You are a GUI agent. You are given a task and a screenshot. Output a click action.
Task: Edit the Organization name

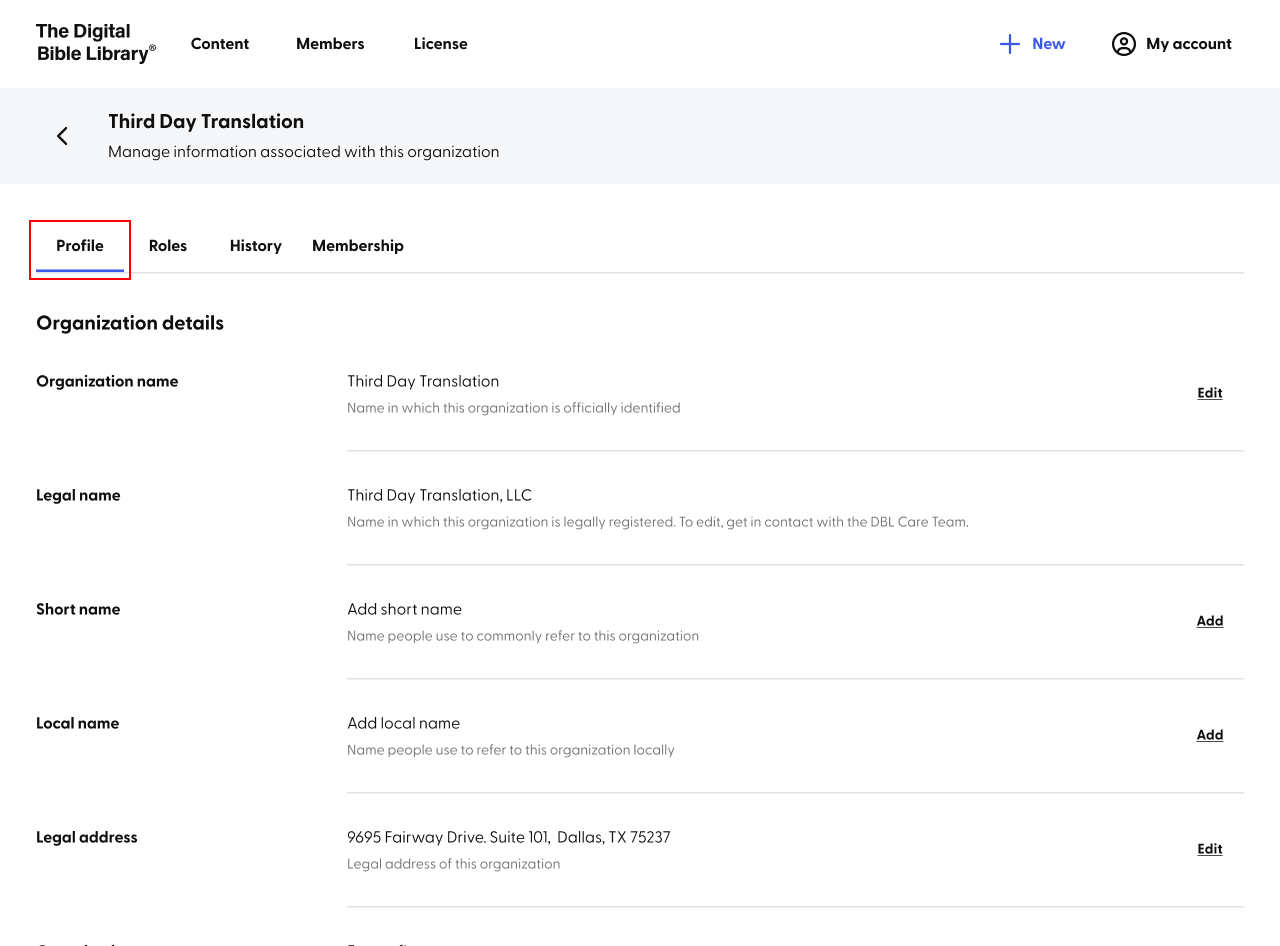(x=1210, y=393)
